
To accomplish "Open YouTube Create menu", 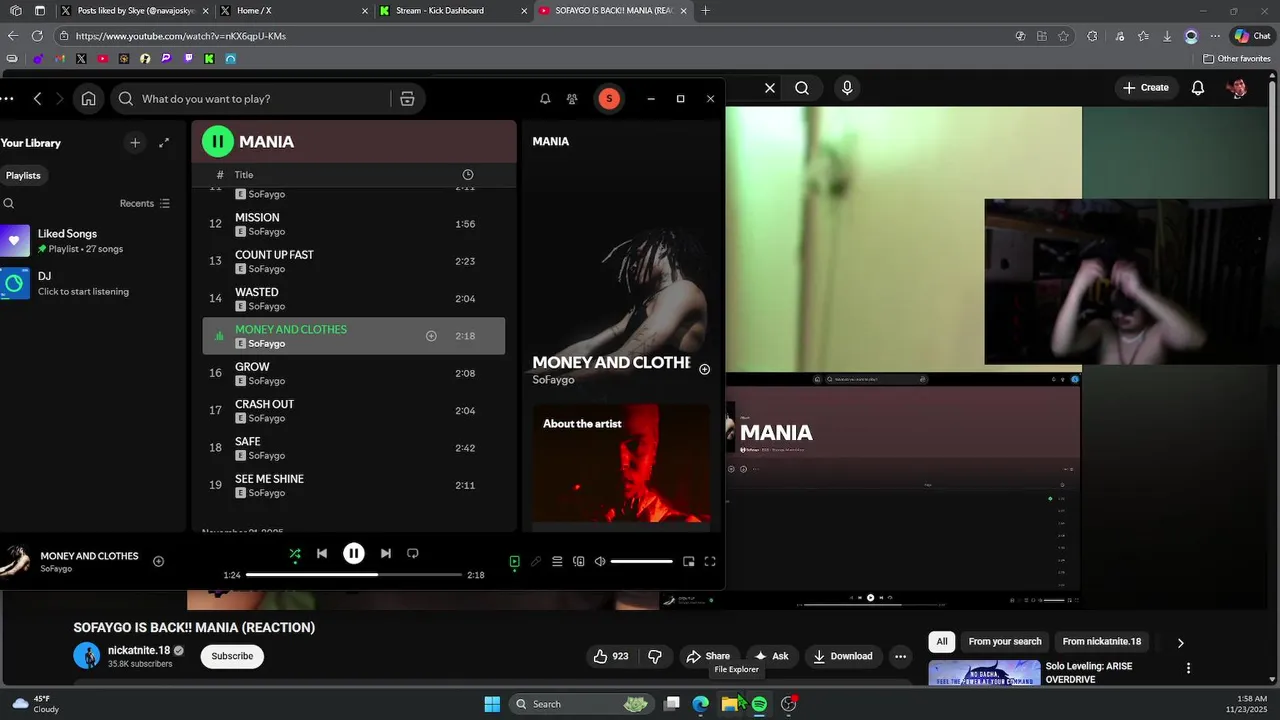I will (1146, 88).
